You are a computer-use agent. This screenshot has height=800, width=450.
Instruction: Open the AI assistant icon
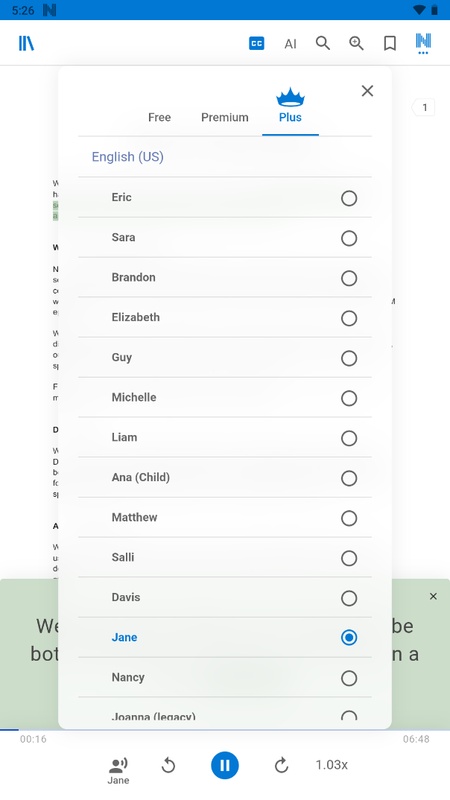290,44
